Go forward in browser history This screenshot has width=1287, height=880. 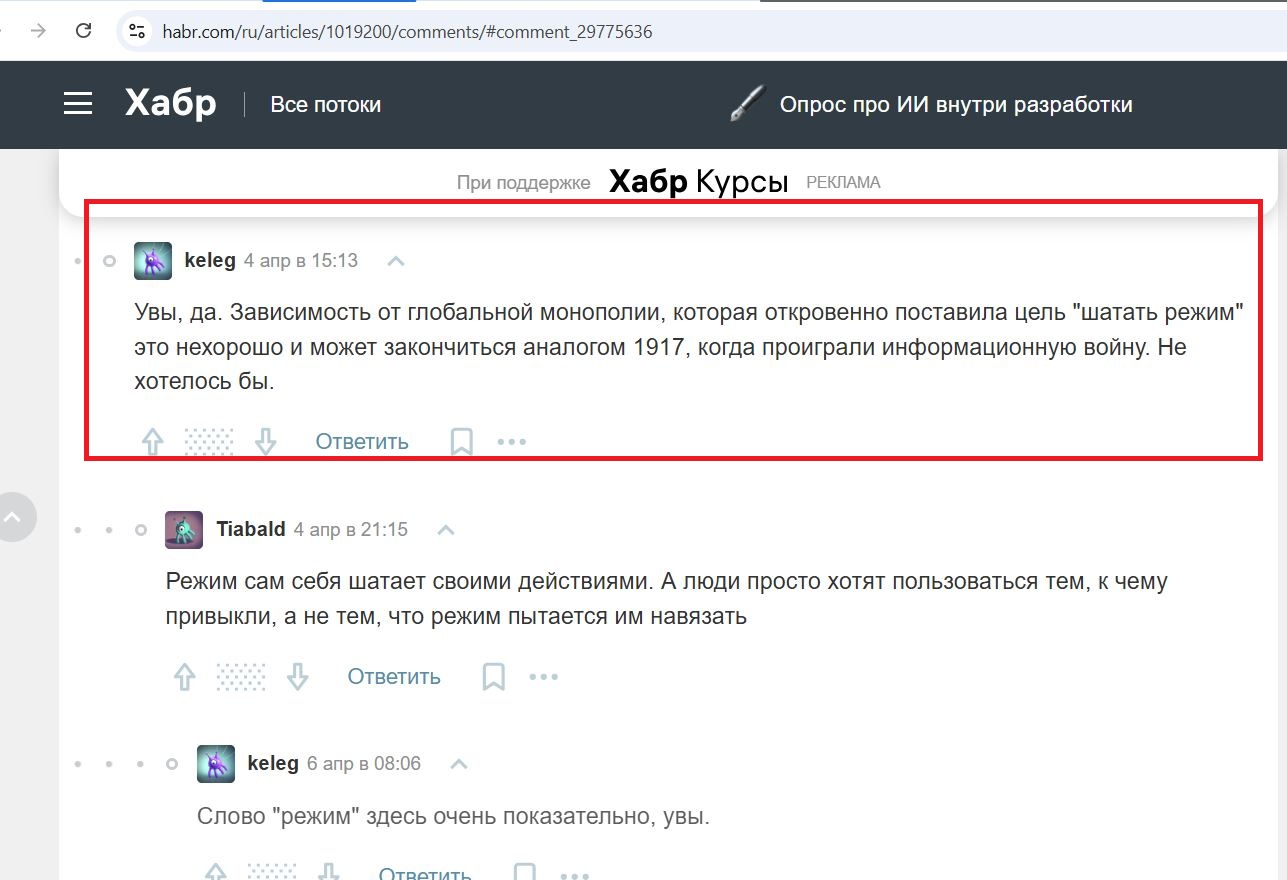click(x=39, y=31)
